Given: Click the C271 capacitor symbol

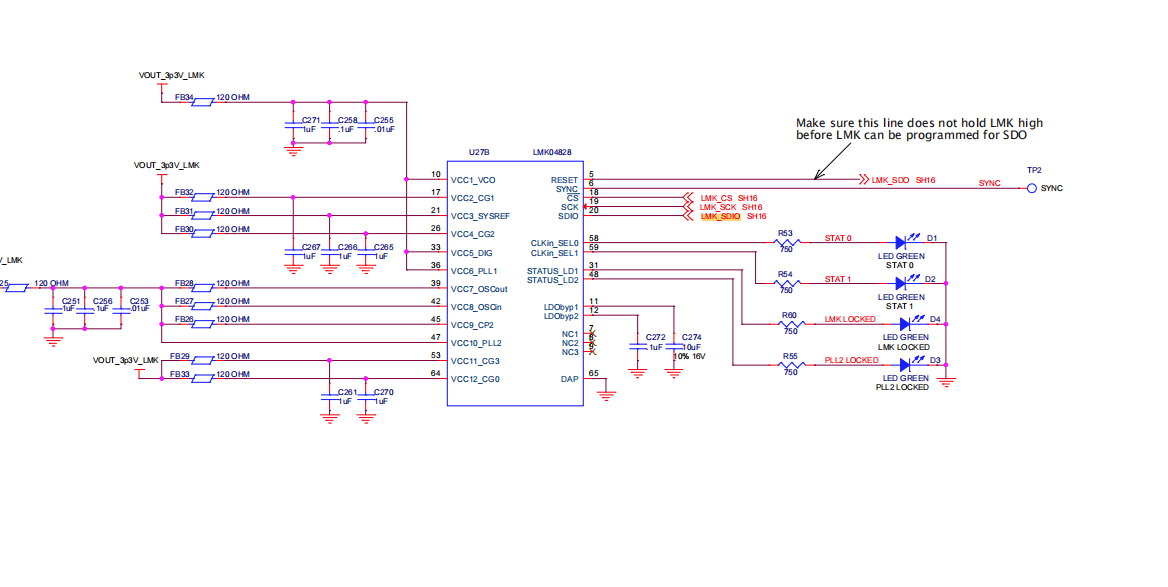Looking at the screenshot, I should click(294, 129).
